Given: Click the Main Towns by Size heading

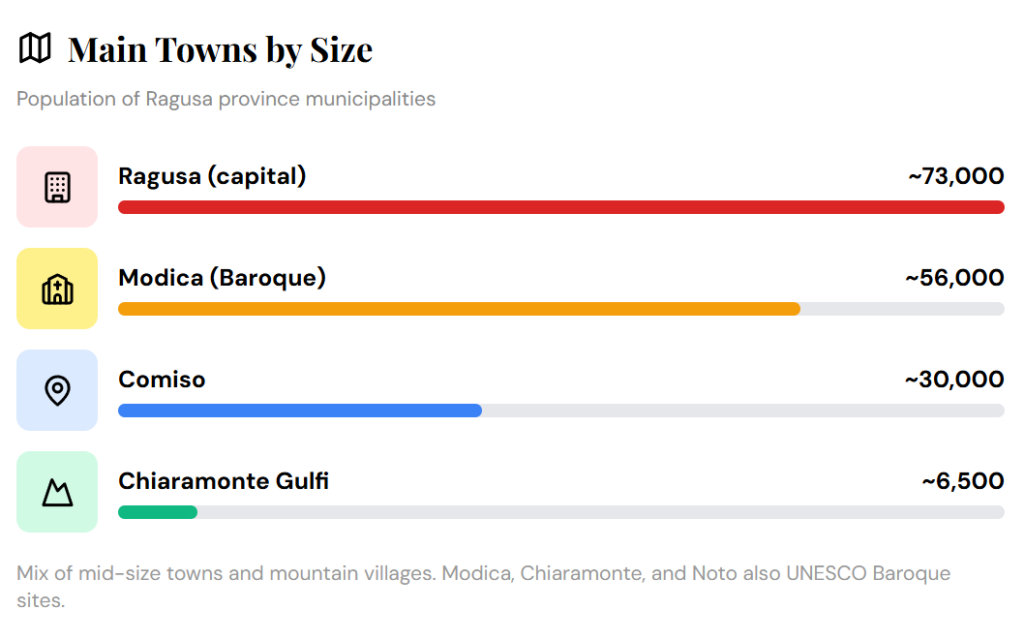Looking at the screenshot, I should pos(220,49).
